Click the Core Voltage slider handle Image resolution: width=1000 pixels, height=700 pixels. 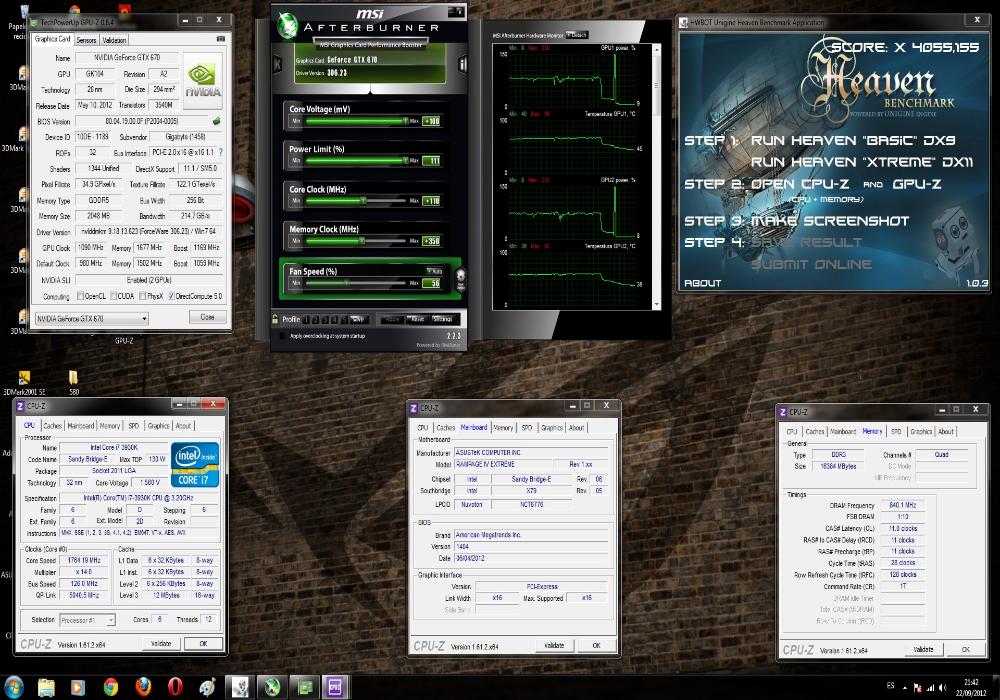404,120
